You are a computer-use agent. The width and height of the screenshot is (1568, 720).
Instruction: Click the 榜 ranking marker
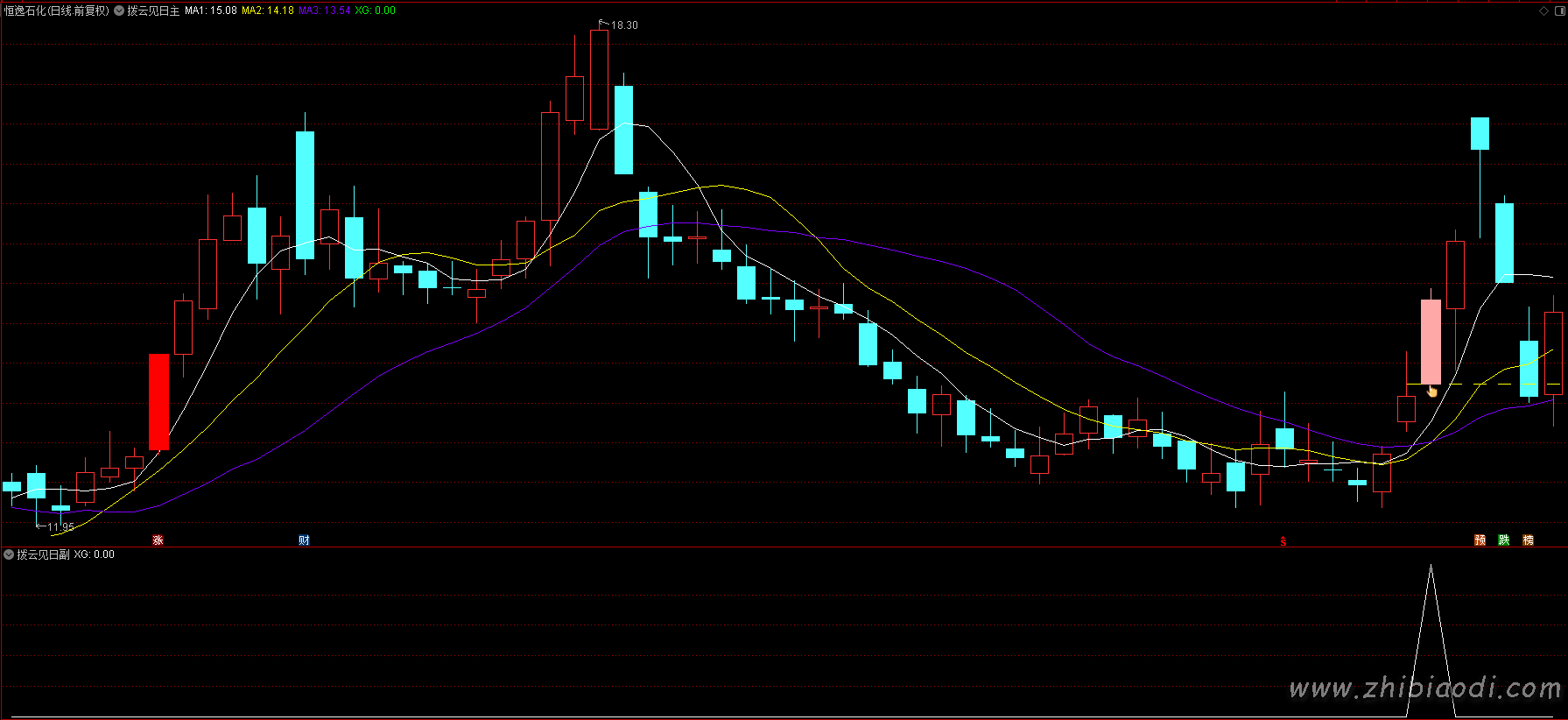(x=1529, y=540)
